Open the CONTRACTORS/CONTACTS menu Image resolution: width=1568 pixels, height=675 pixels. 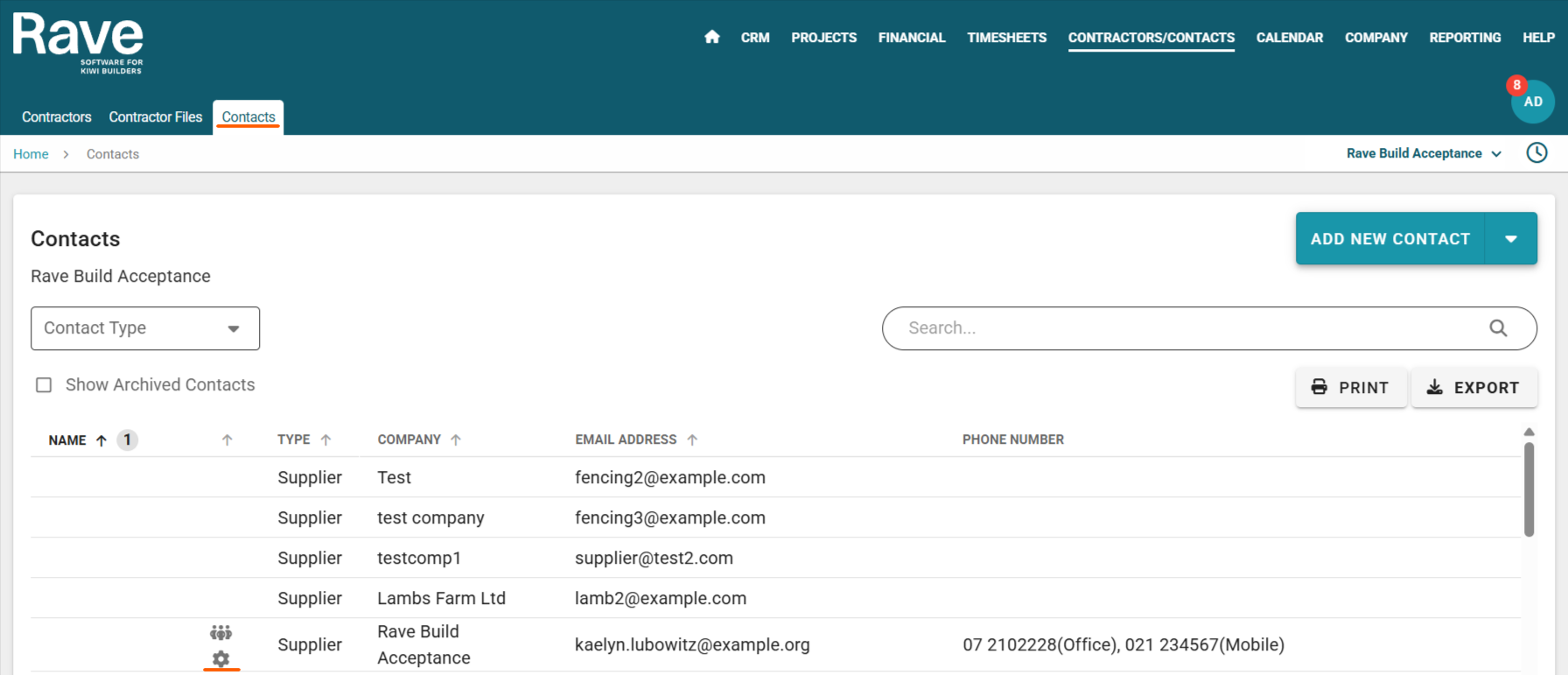pyautogui.click(x=1151, y=38)
